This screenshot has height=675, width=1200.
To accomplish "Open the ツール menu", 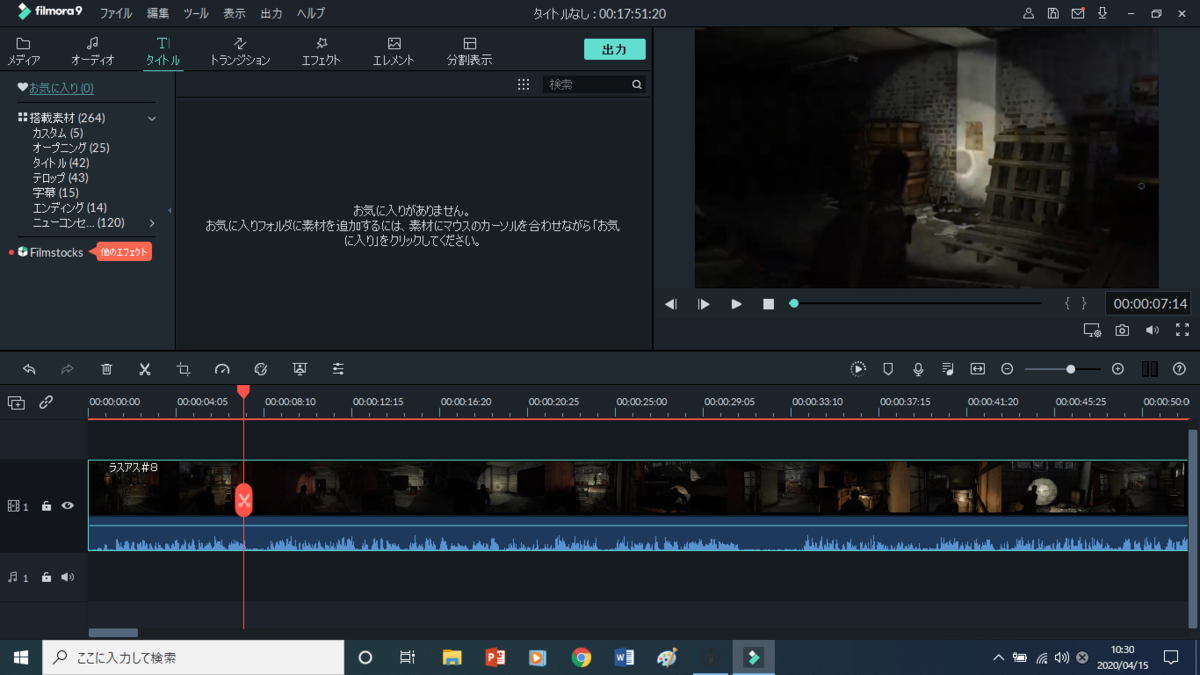I will pos(196,14).
